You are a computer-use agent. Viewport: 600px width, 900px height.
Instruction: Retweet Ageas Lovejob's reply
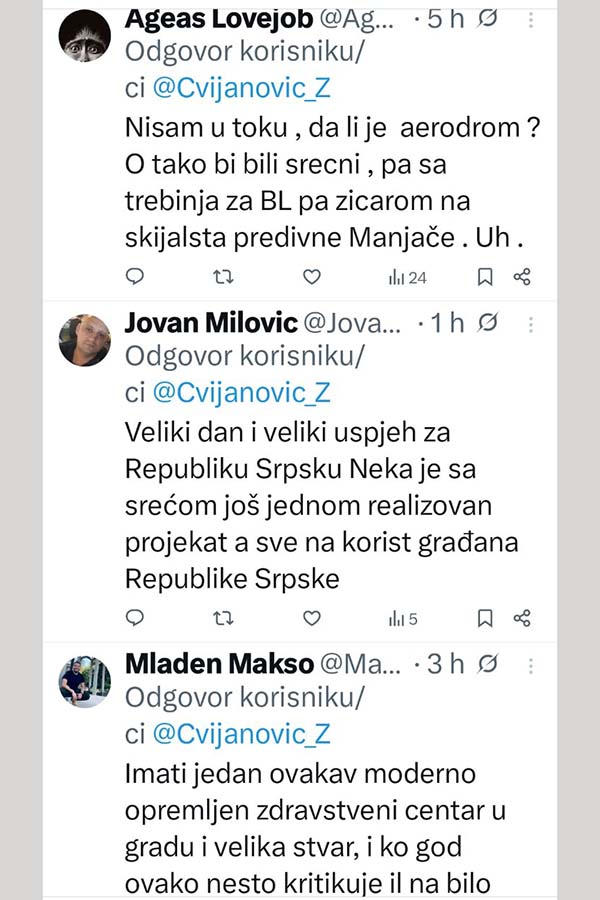223,277
